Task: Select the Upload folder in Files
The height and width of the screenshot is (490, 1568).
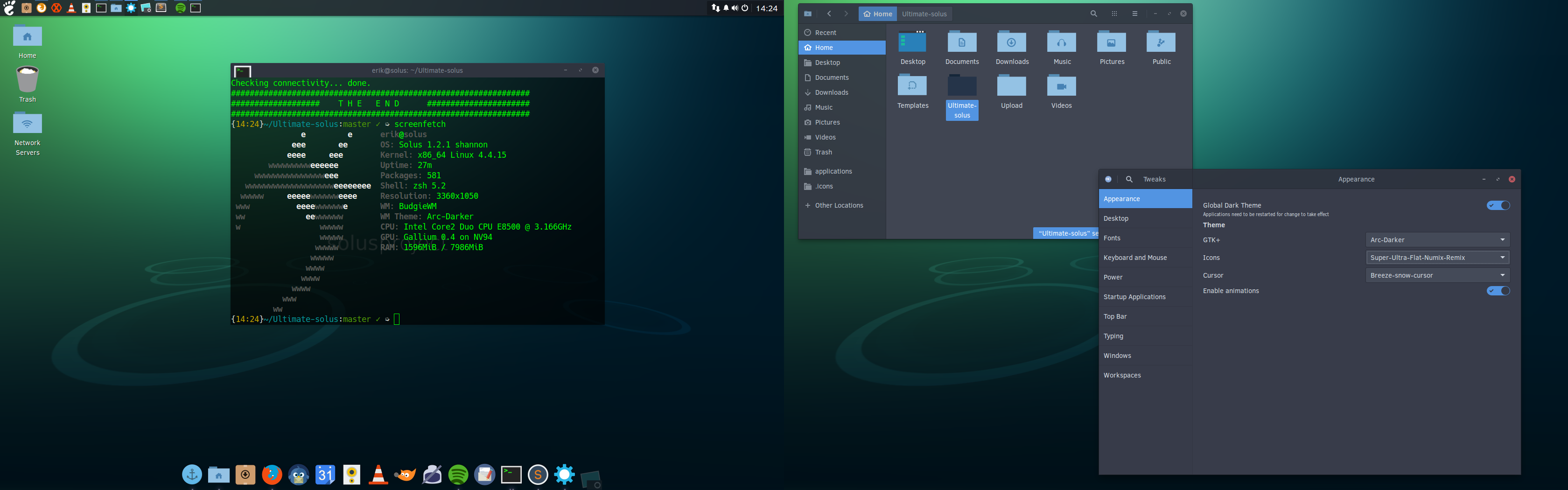Action: [1012, 91]
